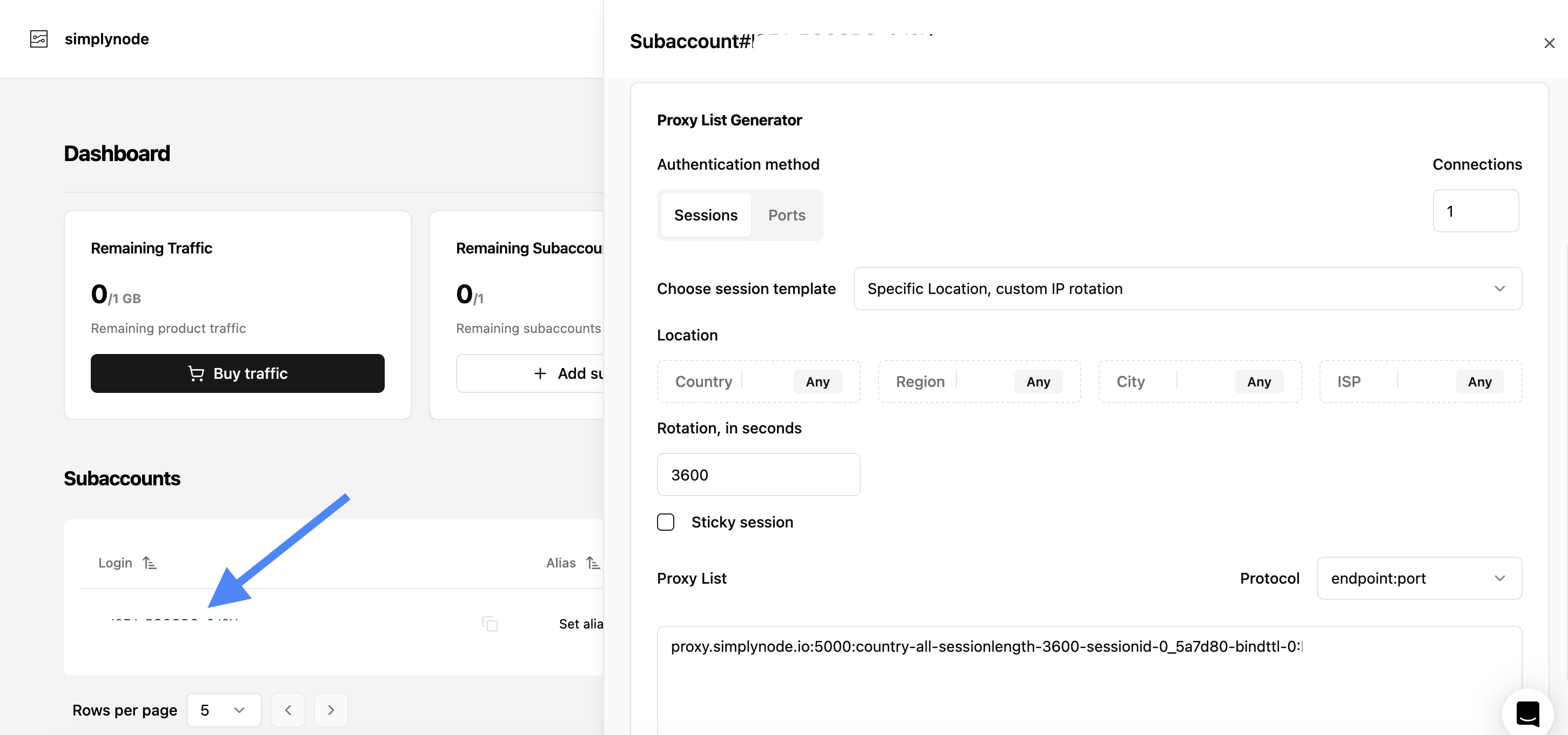Image resolution: width=1568 pixels, height=735 pixels.
Task: Open the Protocol endpoint:port dropdown
Action: click(1419, 578)
